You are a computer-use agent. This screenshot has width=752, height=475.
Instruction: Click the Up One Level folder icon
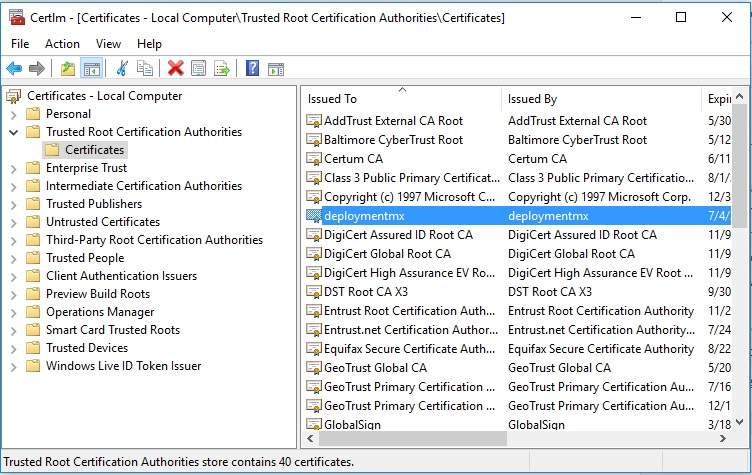click(x=67, y=68)
